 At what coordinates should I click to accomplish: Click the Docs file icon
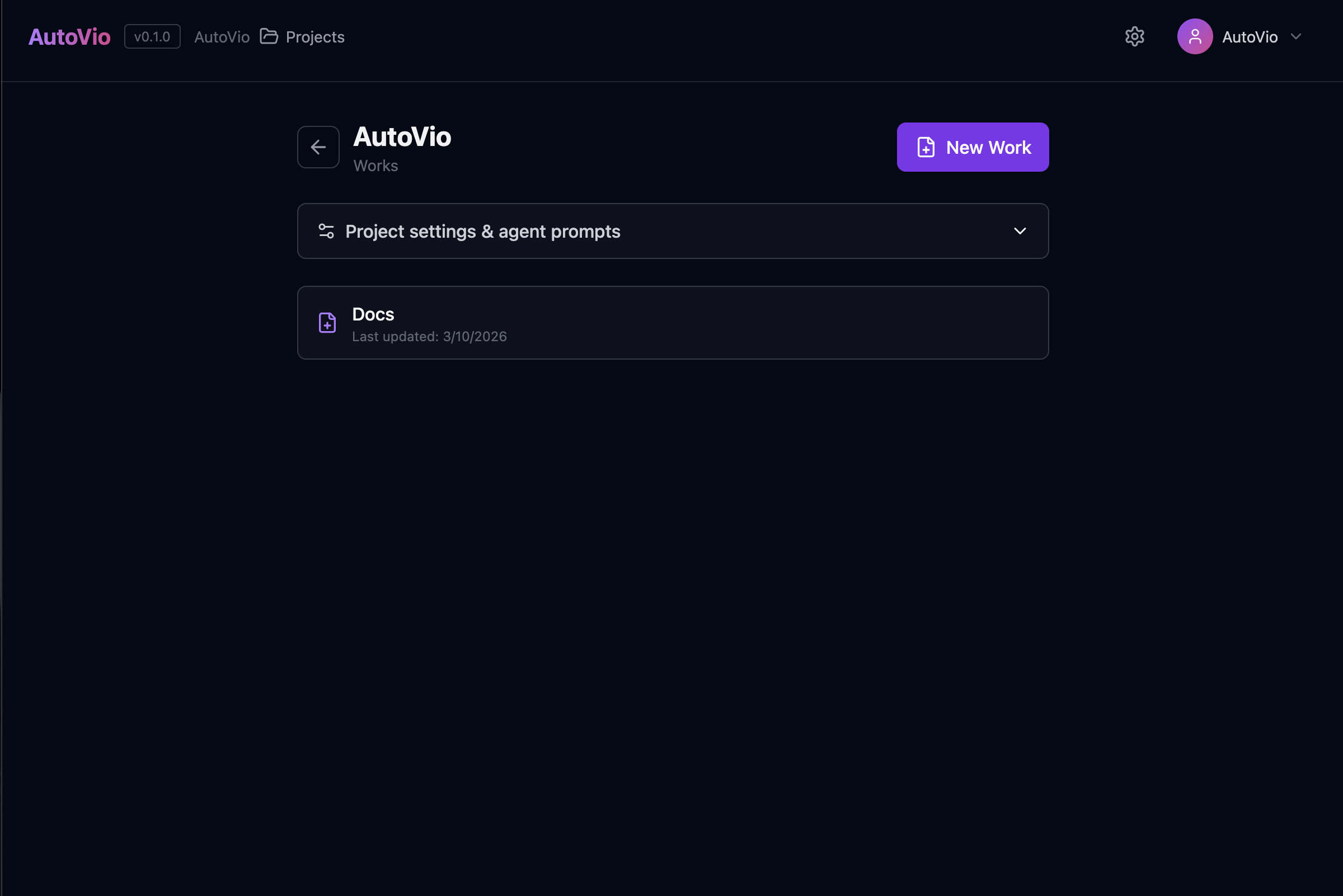point(327,323)
